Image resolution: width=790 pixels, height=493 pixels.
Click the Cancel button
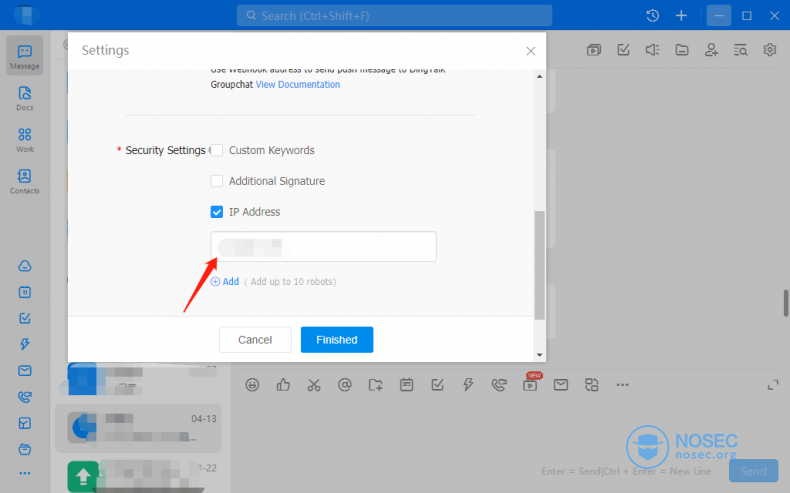tap(255, 339)
